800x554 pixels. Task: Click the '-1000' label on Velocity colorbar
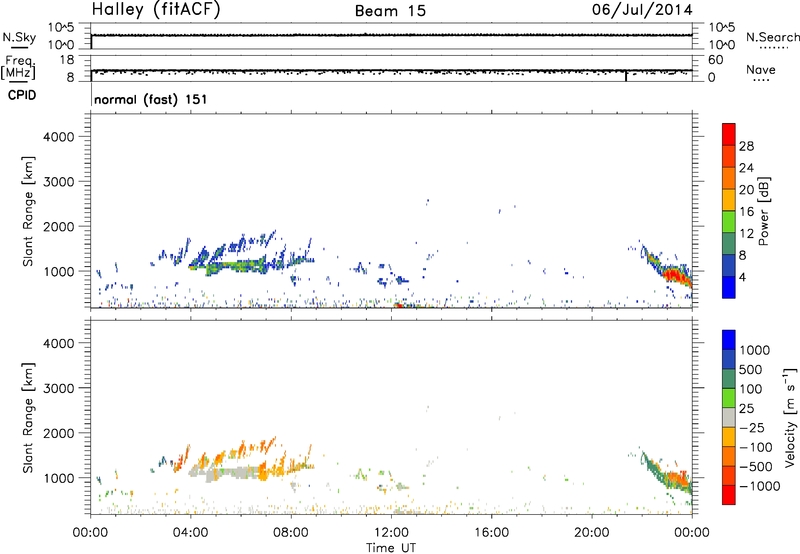click(x=759, y=486)
